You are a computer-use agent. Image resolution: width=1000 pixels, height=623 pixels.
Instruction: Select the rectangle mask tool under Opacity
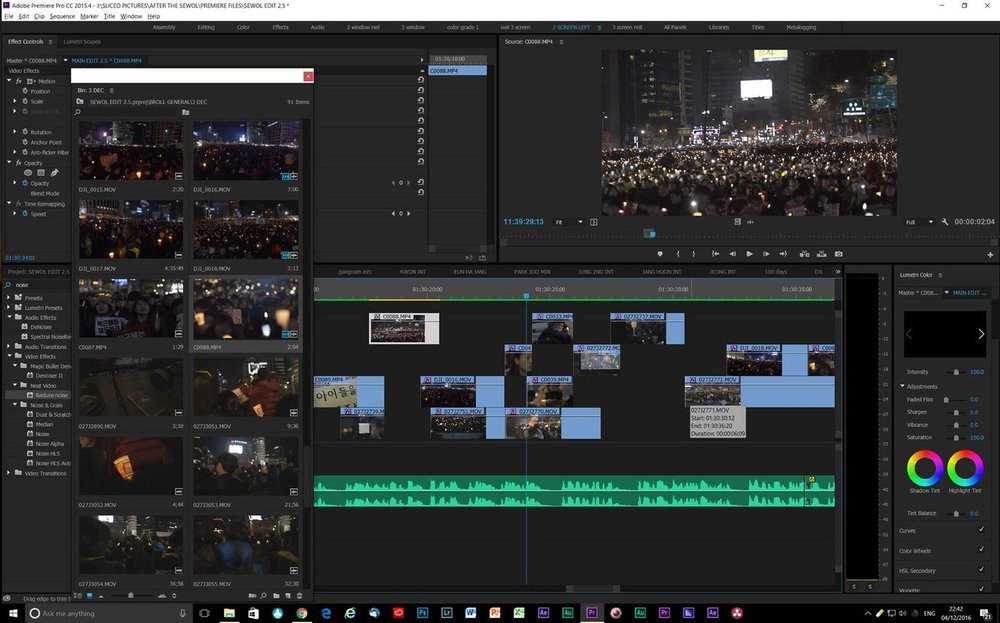pyautogui.click(x=41, y=173)
